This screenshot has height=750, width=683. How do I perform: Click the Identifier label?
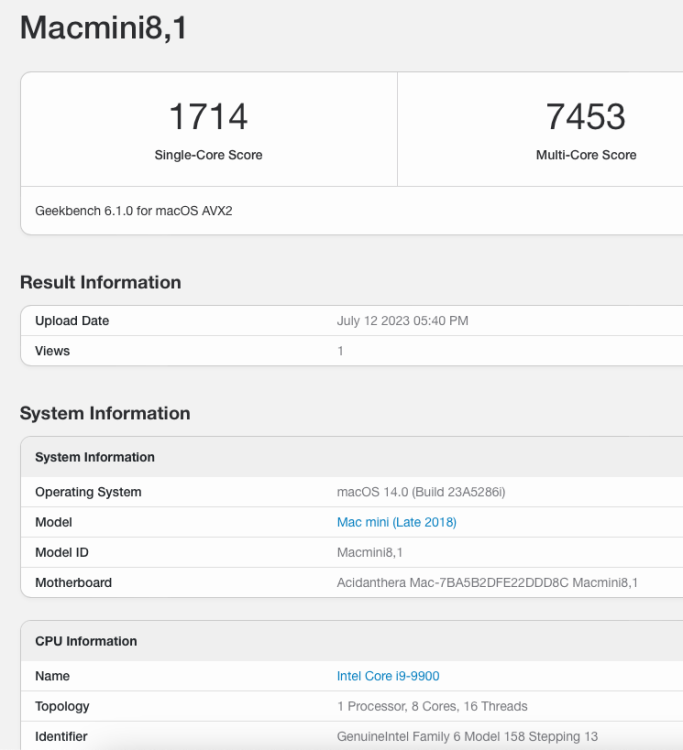(61, 737)
